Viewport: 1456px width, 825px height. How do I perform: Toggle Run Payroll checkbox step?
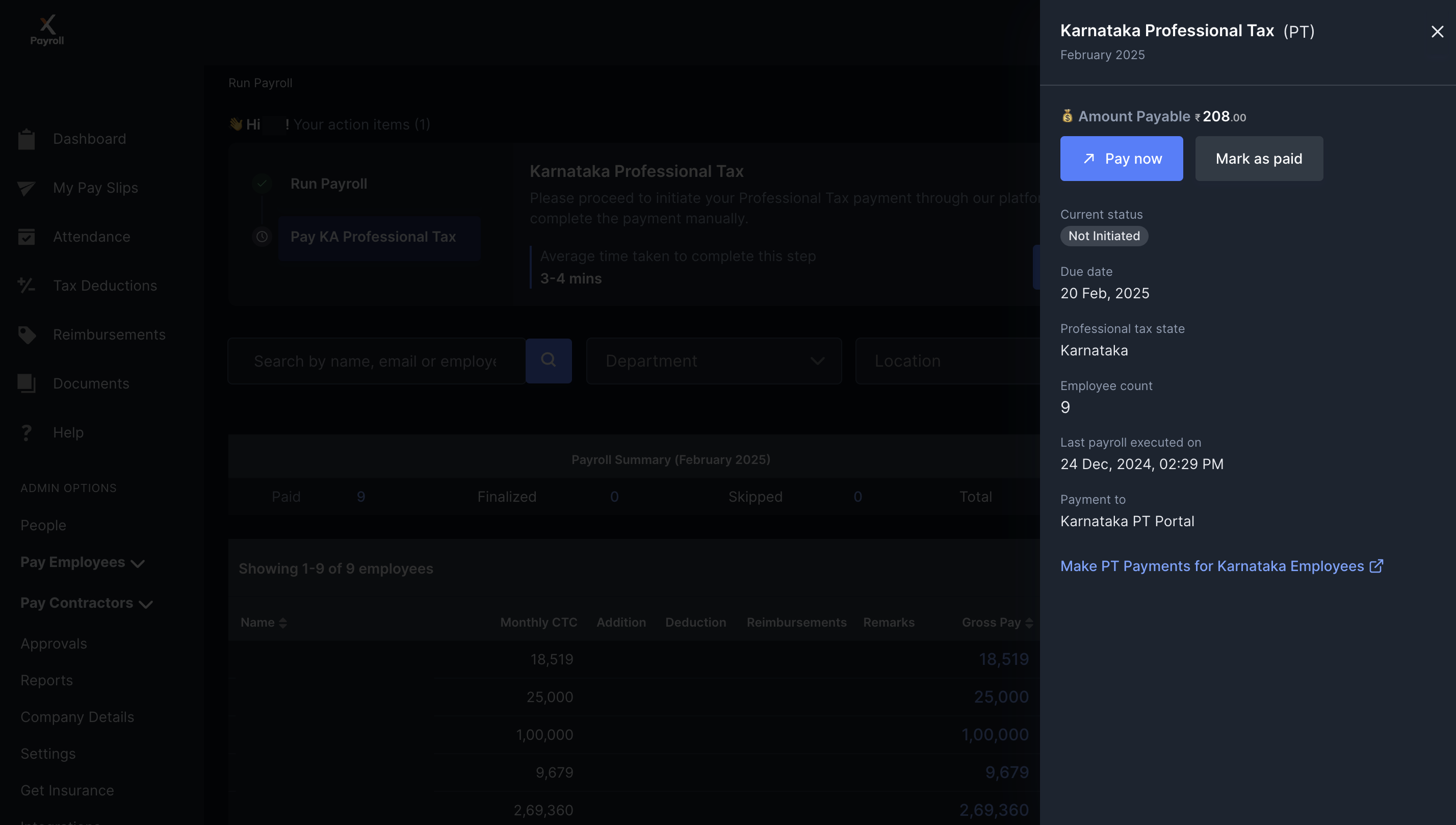click(262, 183)
